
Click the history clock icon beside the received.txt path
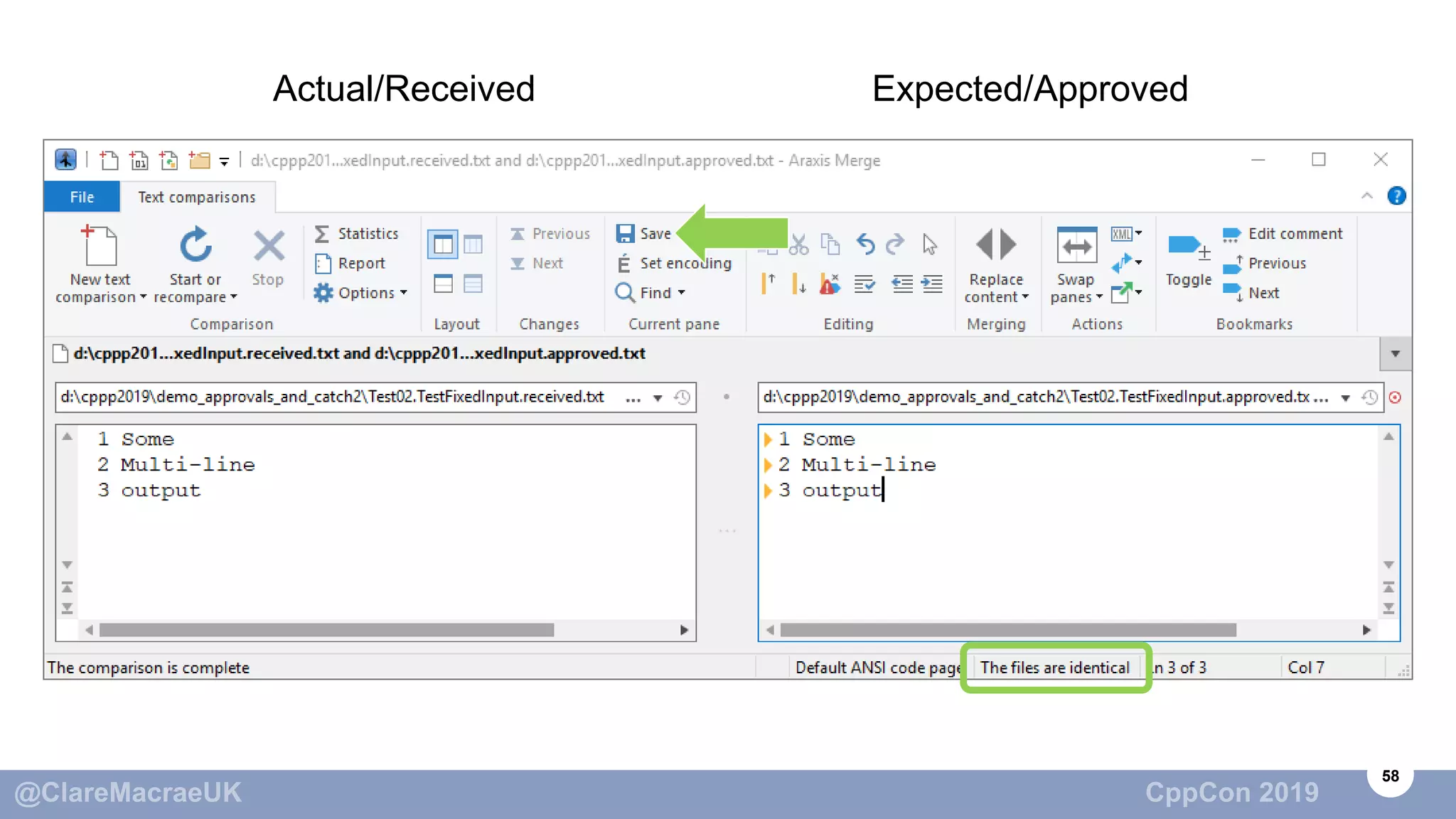coord(682,397)
